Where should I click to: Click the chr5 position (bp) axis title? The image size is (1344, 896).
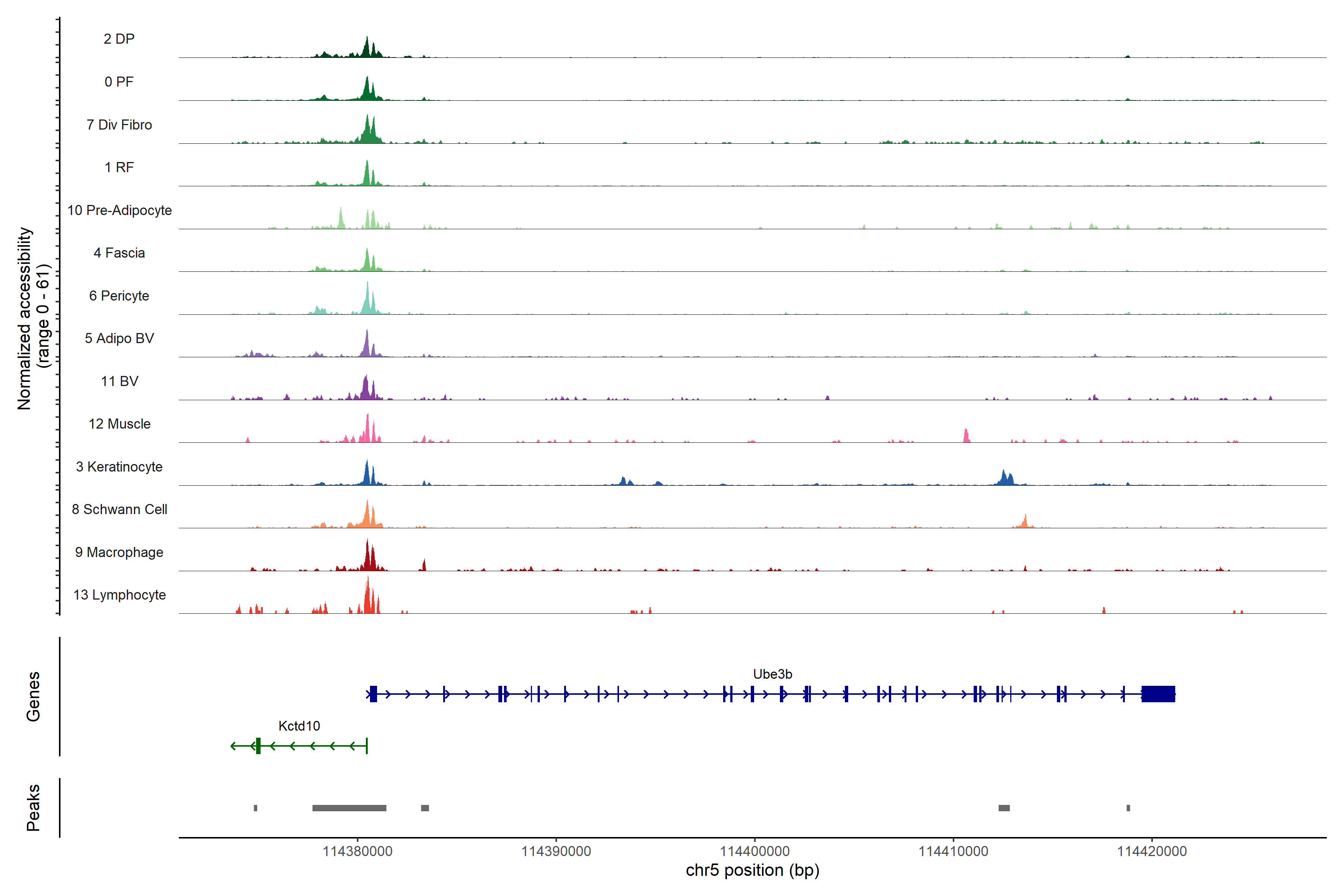[x=752, y=870]
